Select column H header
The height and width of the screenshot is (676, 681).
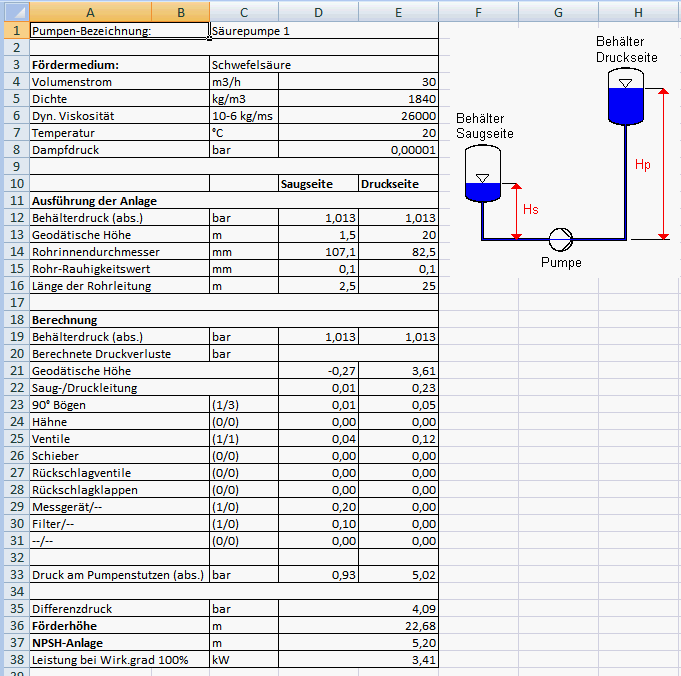pos(638,12)
